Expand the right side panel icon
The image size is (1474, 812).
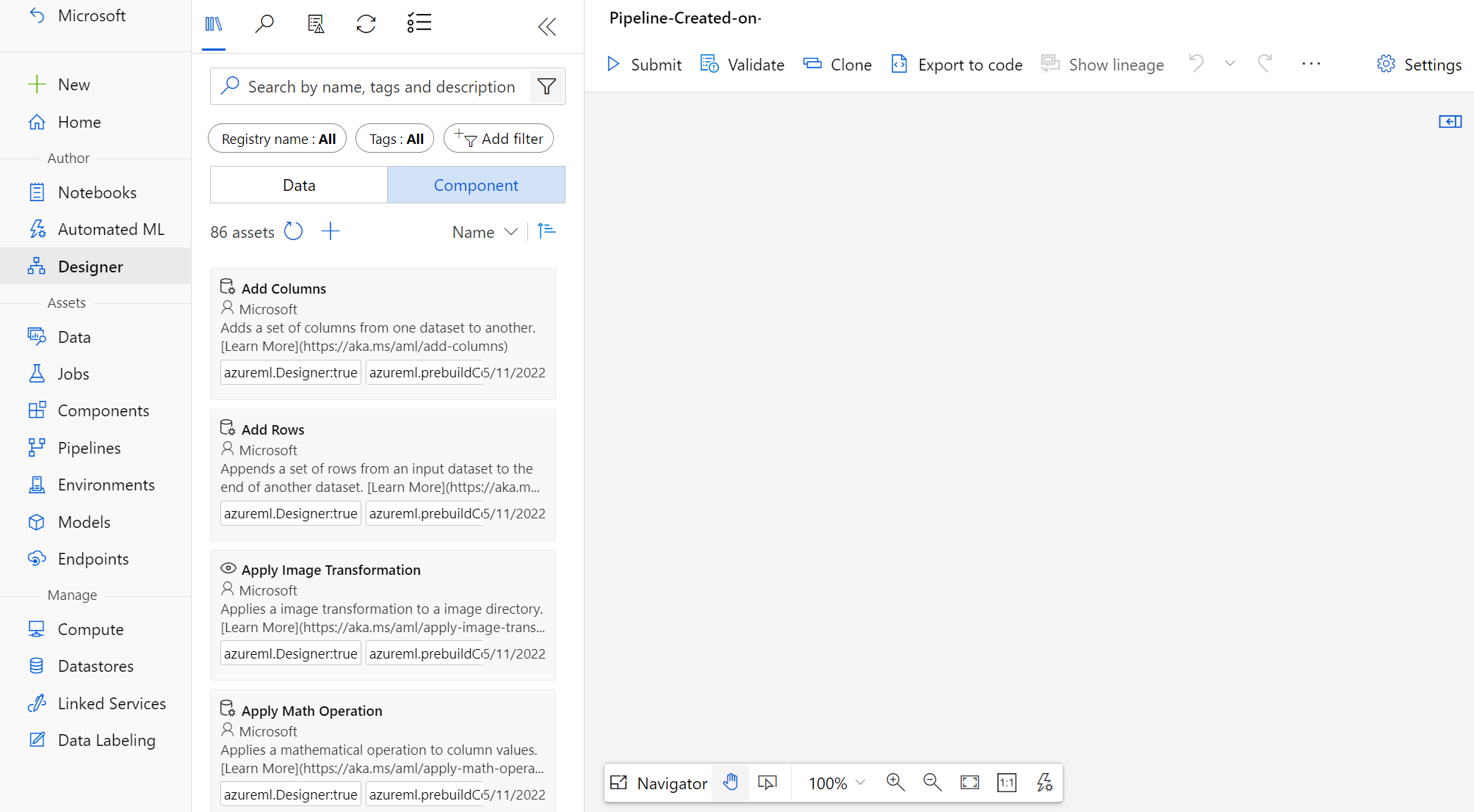pos(1450,121)
